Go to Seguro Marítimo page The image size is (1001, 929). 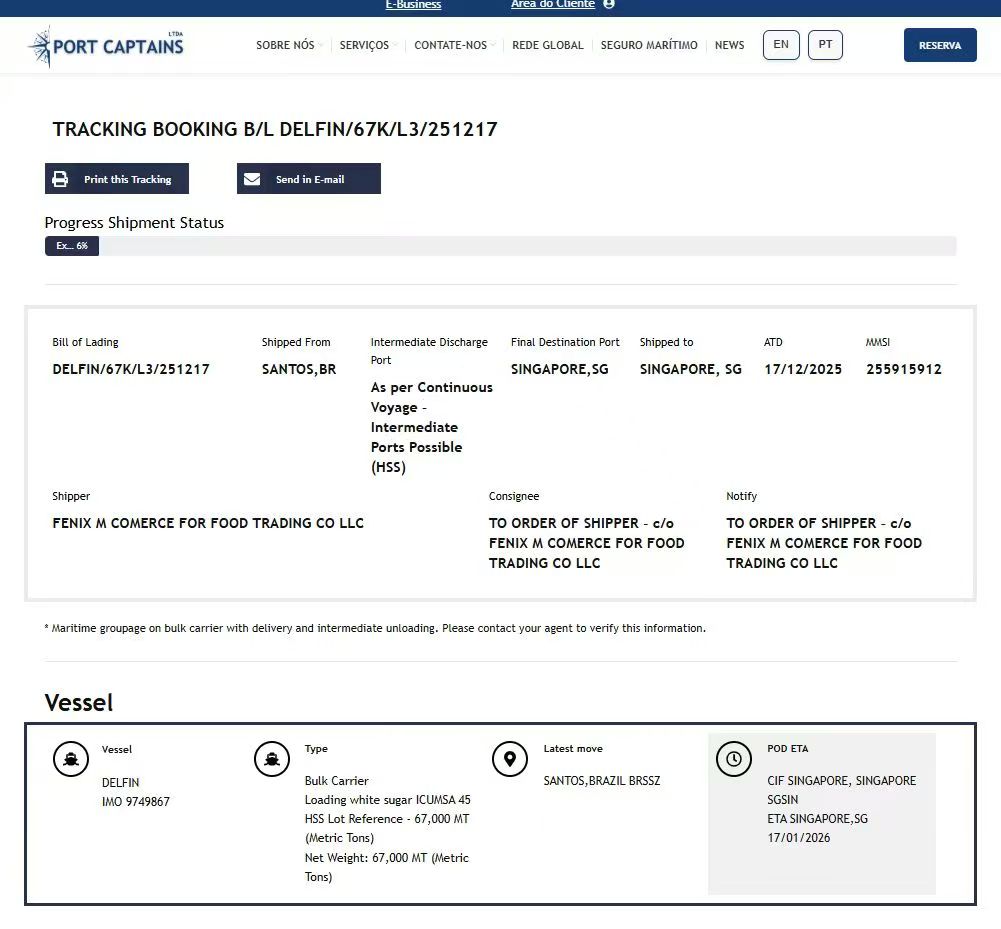point(649,46)
